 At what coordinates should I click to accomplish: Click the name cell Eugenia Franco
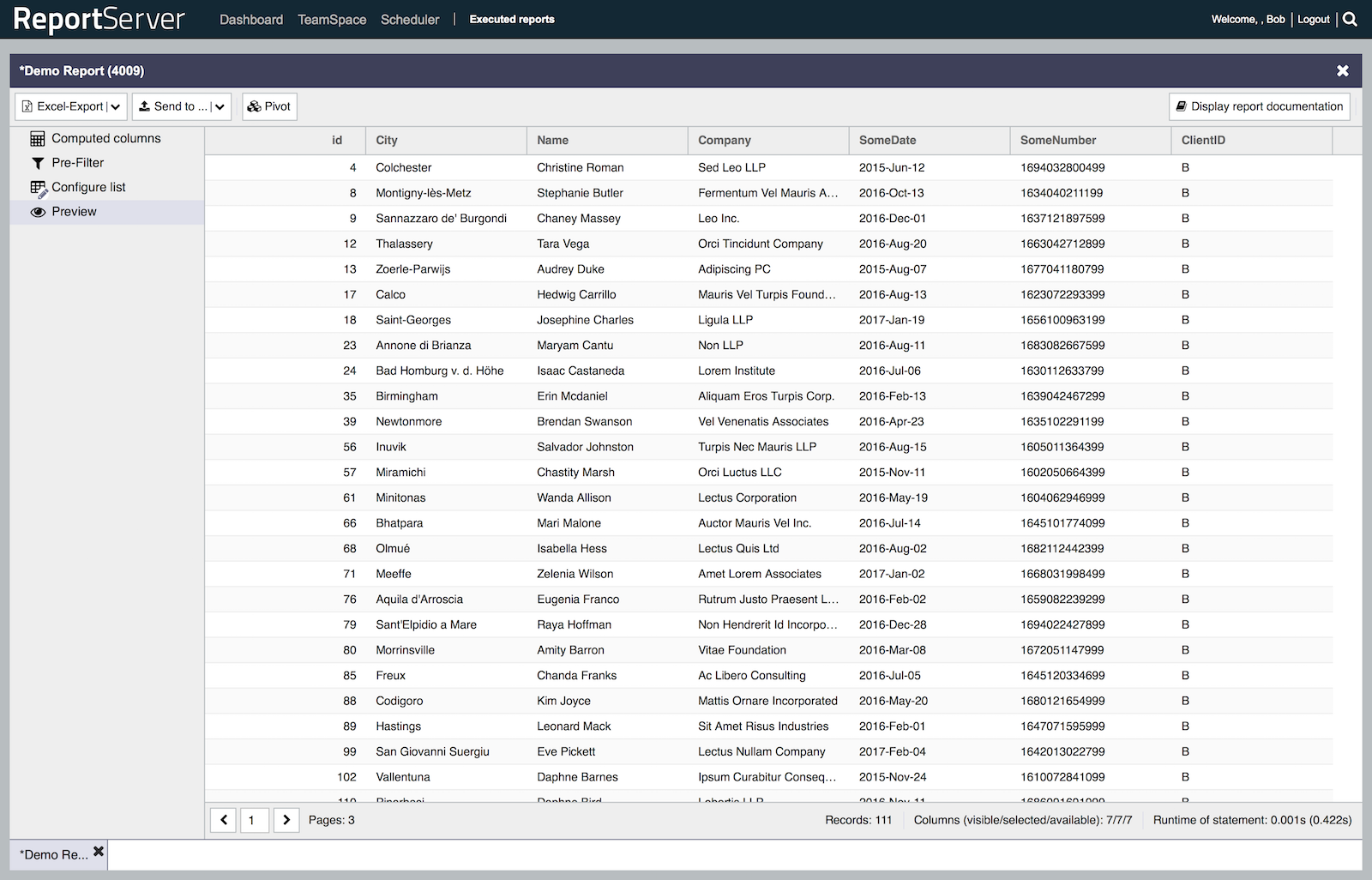click(x=578, y=599)
